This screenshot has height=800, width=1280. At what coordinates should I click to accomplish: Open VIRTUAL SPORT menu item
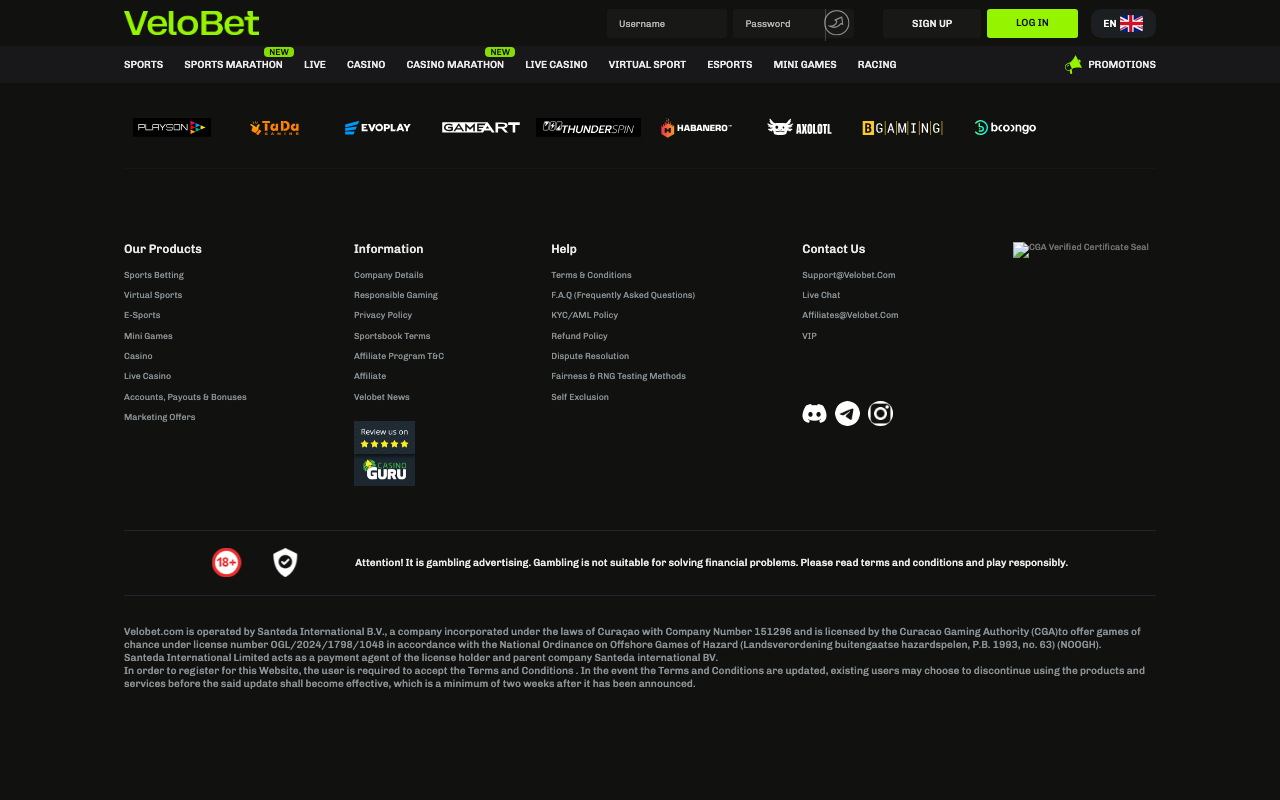tap(647, 65)
